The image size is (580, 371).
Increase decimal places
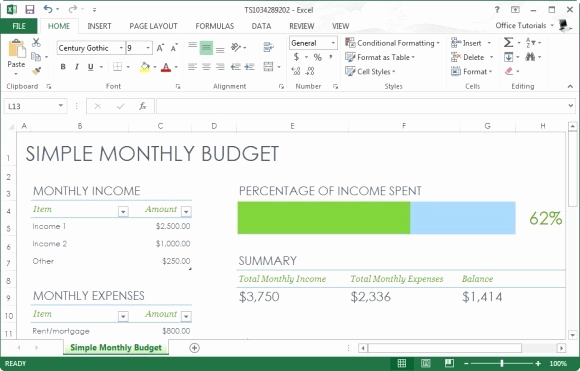pyautogui.click(x=296, y=71)
